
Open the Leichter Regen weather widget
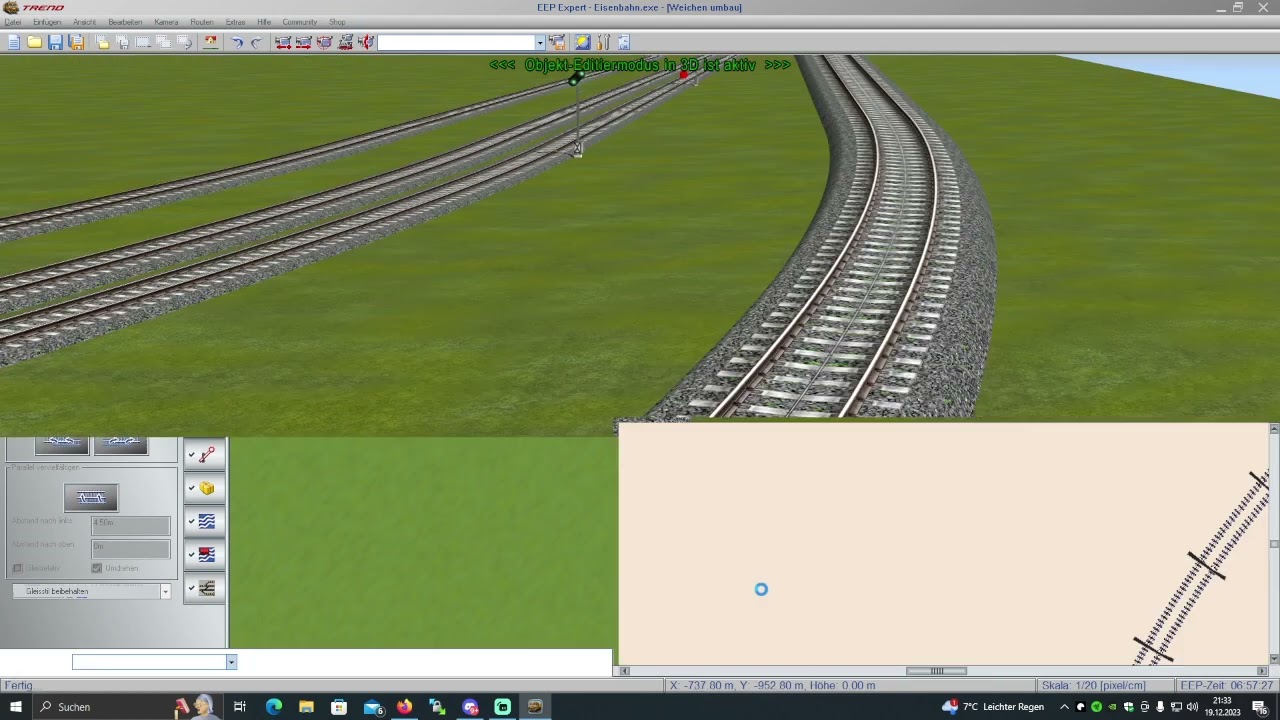coord(993,707)
